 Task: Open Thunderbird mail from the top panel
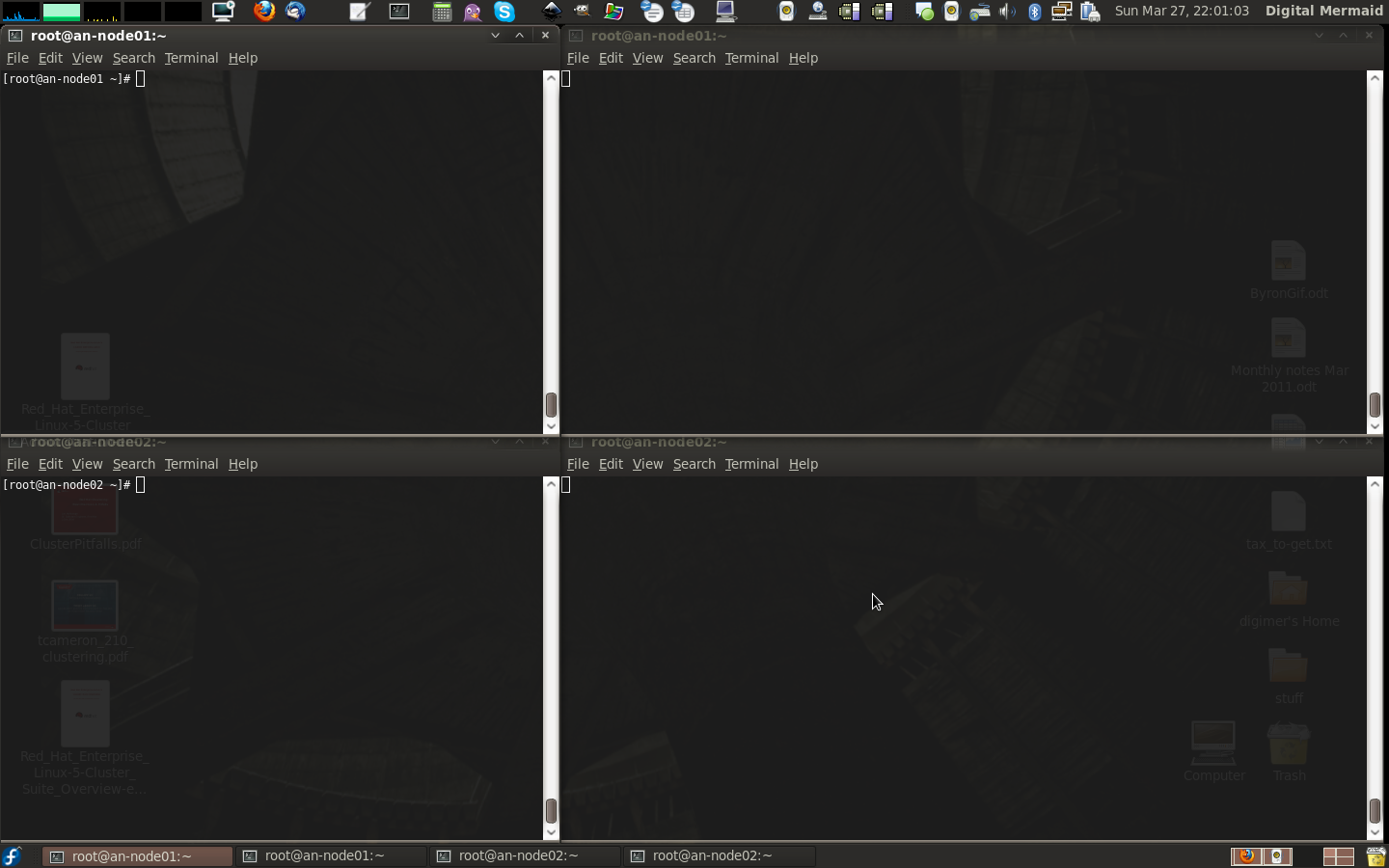(295, 12)
